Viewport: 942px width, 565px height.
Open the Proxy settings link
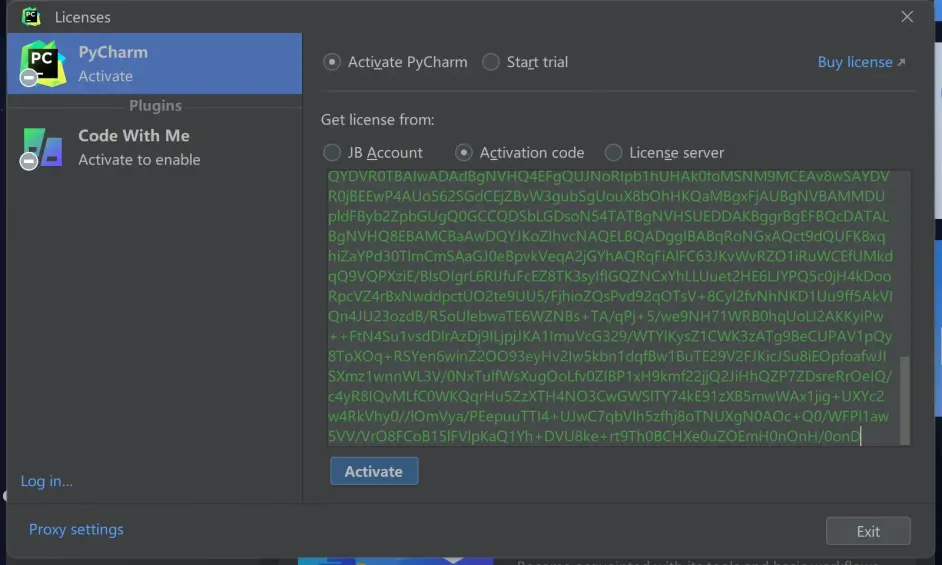point(76,529)
